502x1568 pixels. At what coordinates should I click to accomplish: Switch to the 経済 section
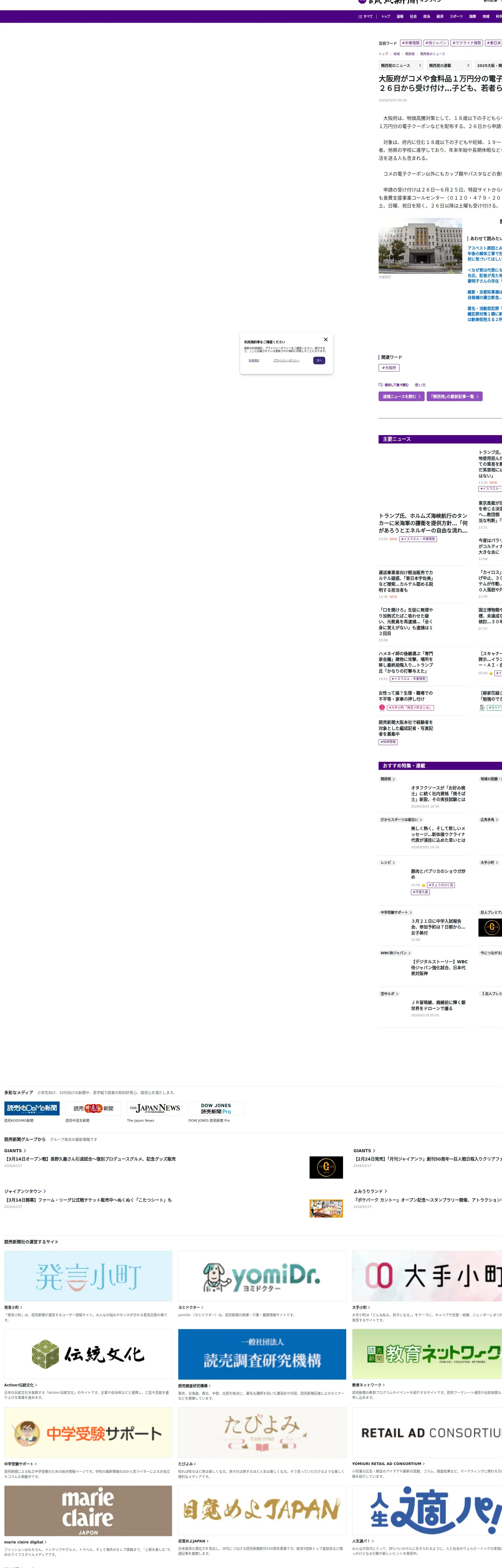point(440,16)
